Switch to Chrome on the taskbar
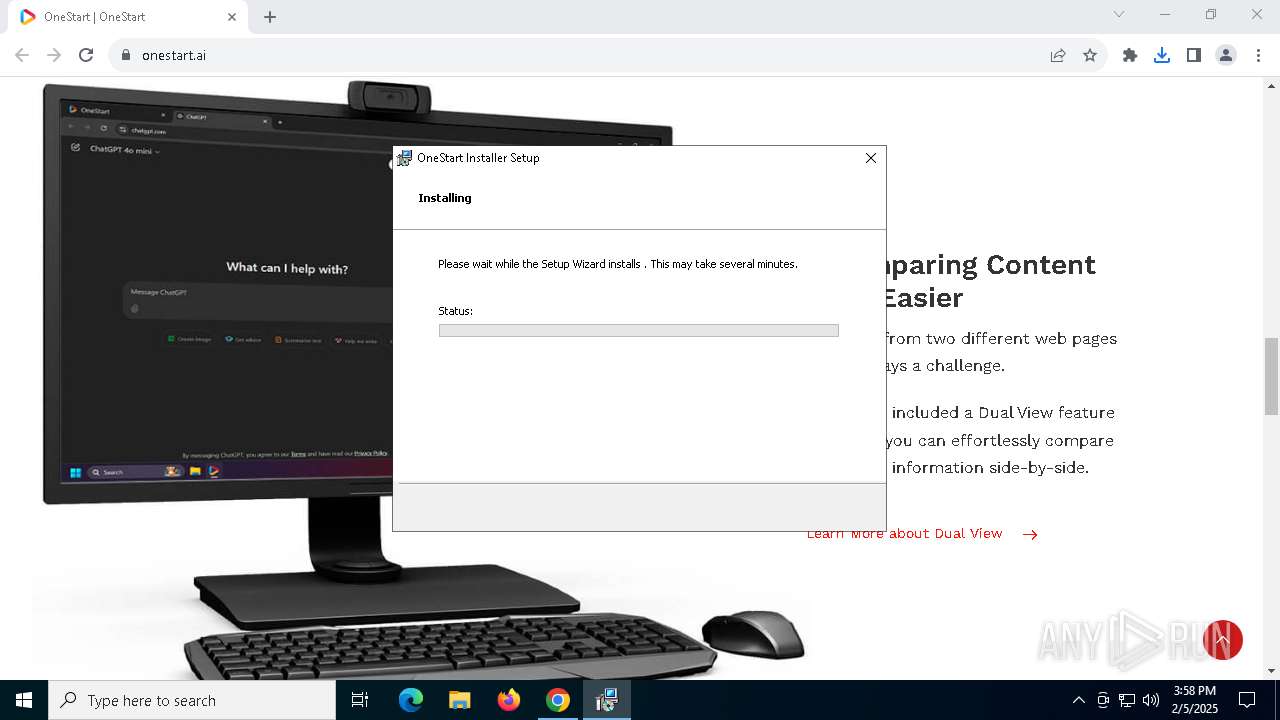Image resolution: width=1280 pixels, height=720 pixels. [x=558, y=700]
